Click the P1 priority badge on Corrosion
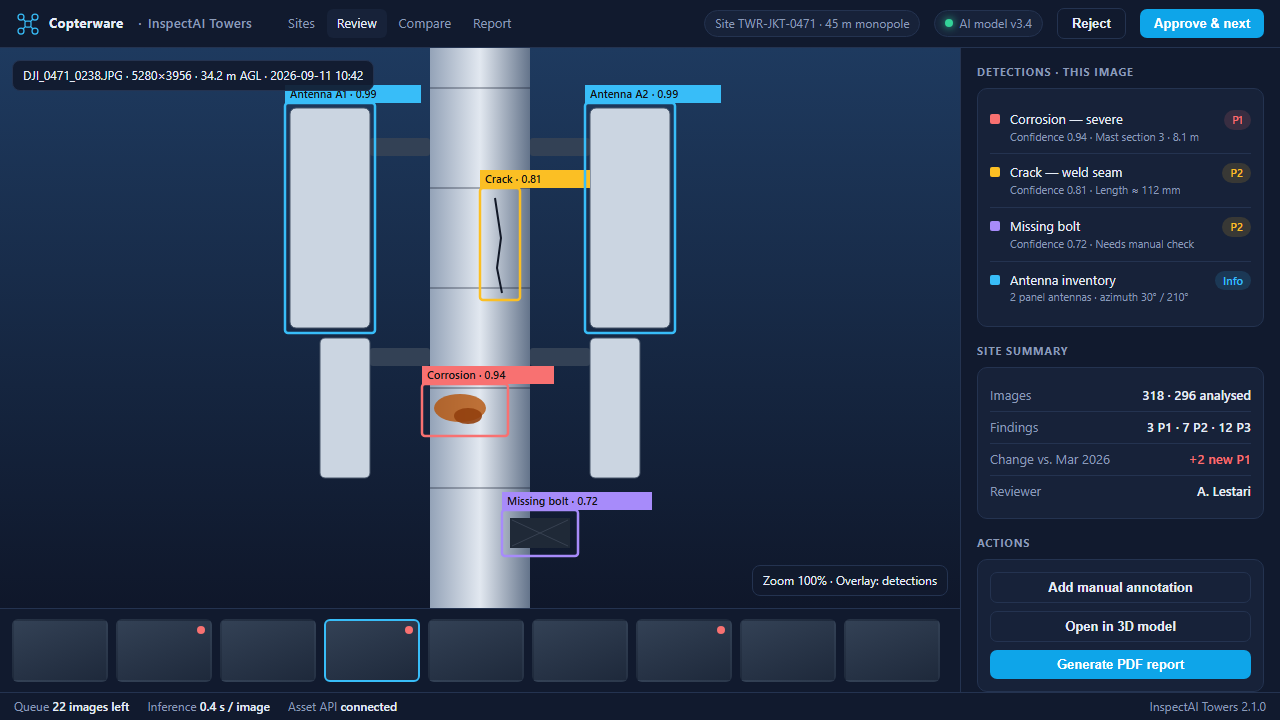This screenshot has width=1280, height=720. 1237,120
